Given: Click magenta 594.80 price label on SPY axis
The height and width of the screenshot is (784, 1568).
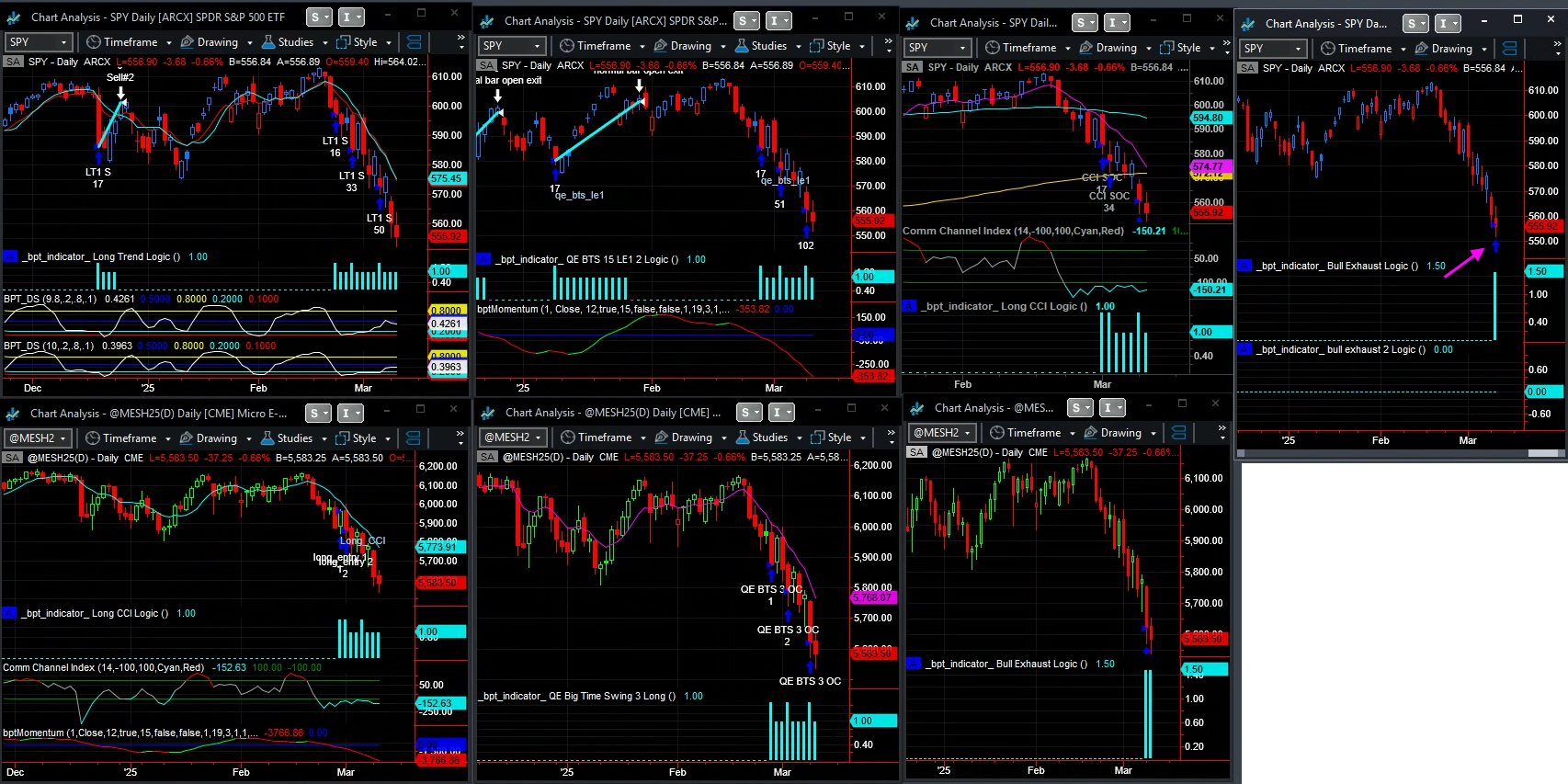Looking at the screenshot, I should coord(1209,118).
